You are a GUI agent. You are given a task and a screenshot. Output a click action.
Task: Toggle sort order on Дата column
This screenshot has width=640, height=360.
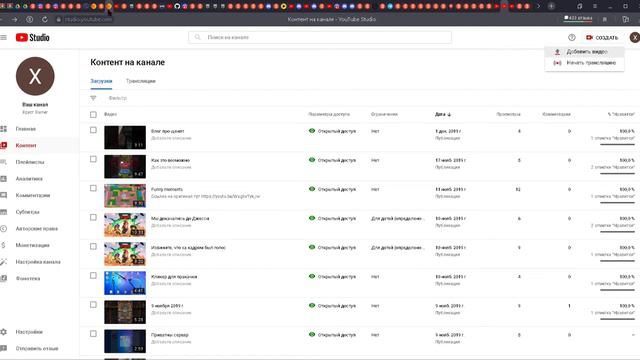[443, 114]
